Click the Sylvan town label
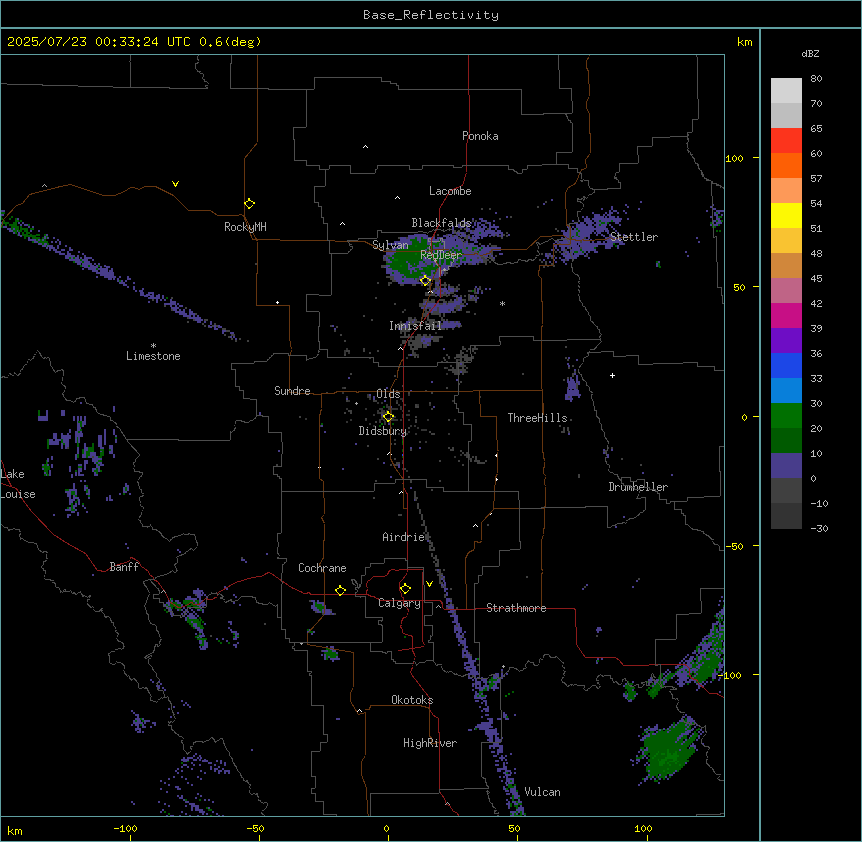The image size is (862, 842). pyautogui.click(x=390, y=245)
